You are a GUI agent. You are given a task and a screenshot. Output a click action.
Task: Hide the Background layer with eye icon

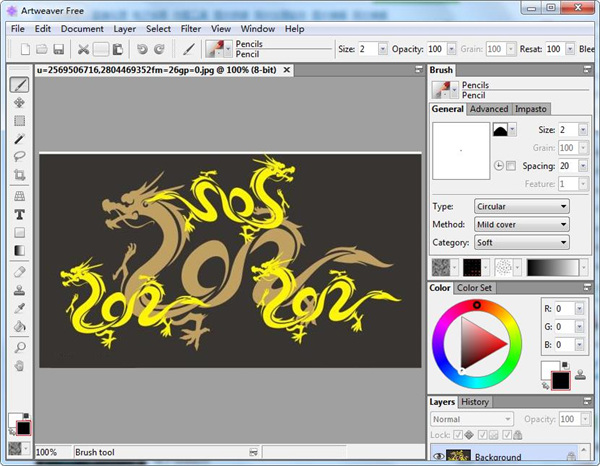tap(438, 457)
